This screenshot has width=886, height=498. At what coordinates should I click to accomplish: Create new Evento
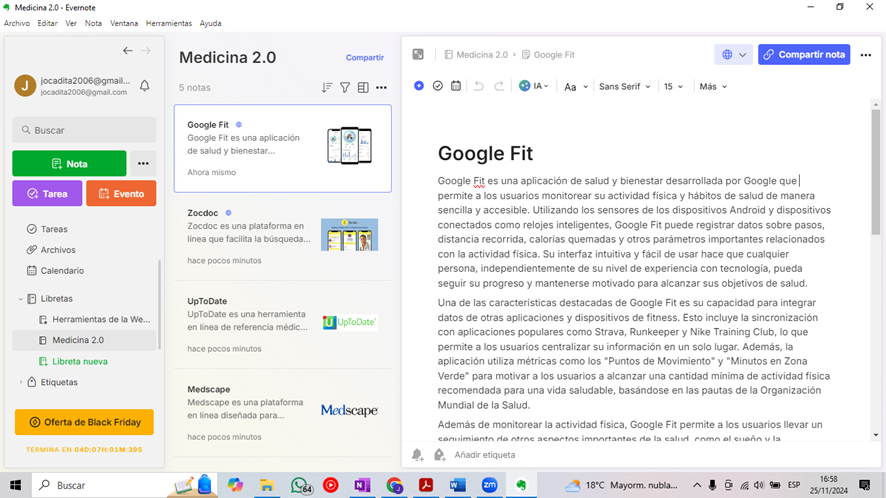pos(121,193)
